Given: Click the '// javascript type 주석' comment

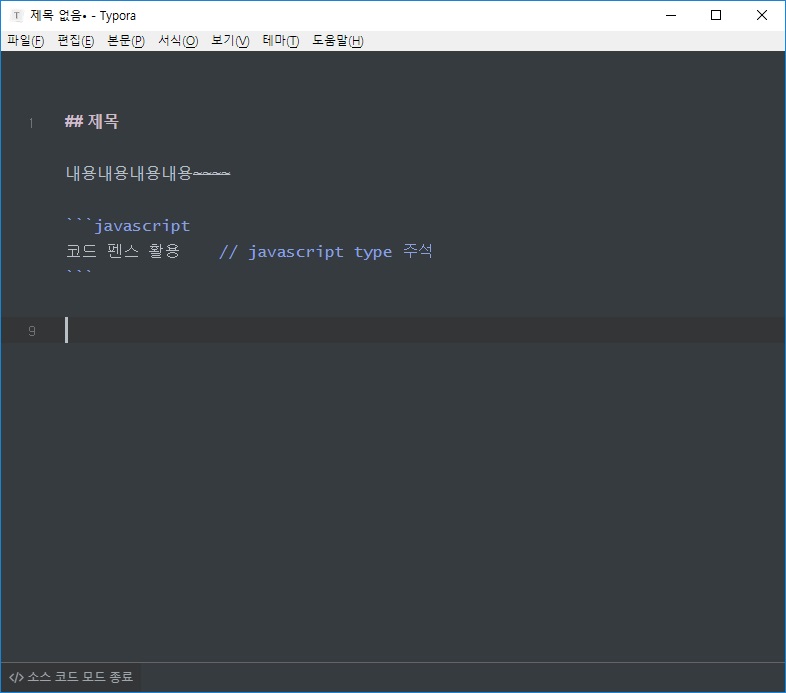Looking at the screenshot, I should (x=325, y=251).
